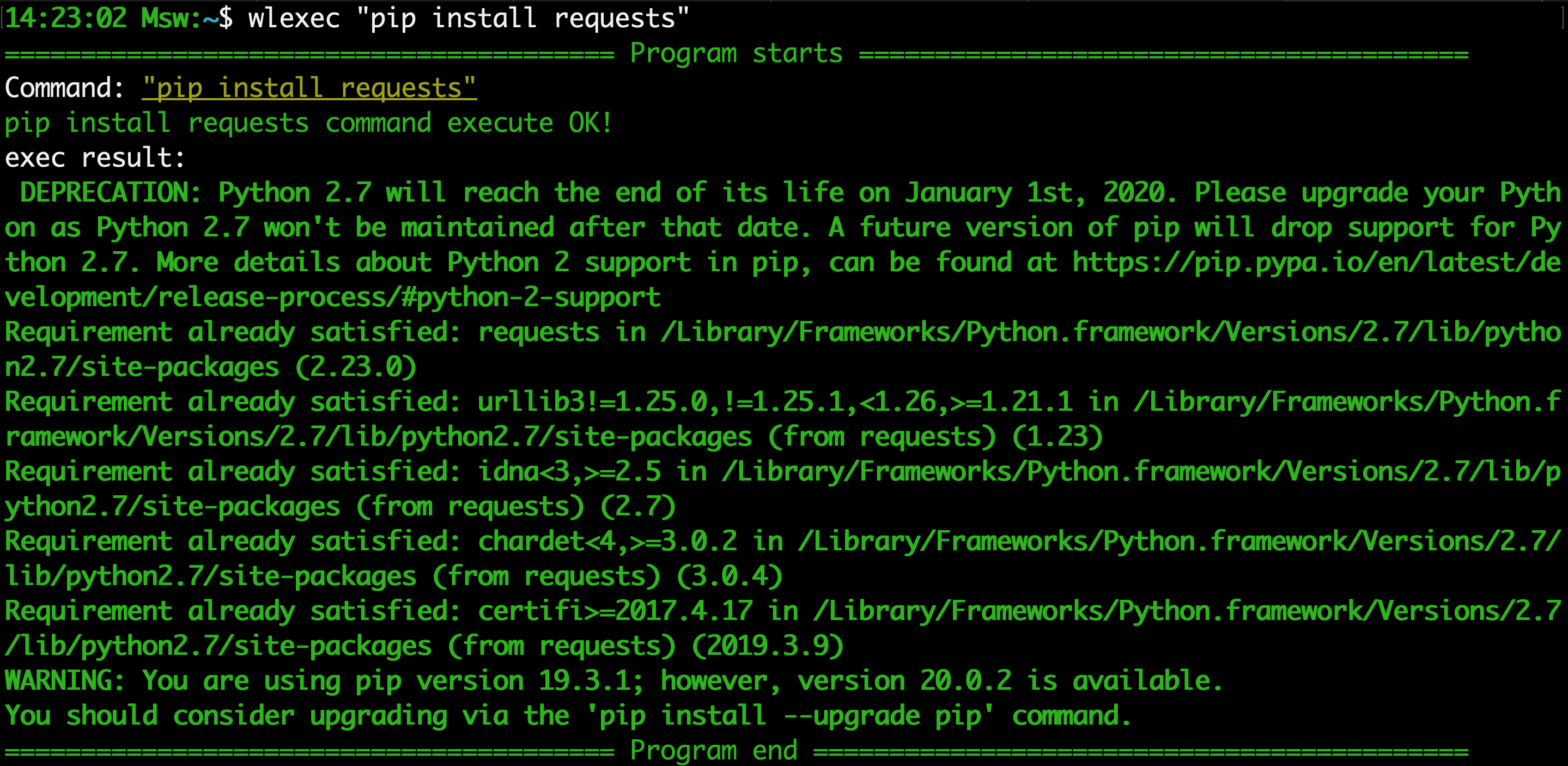1568x766 pixels.
Task: Click the "#python-2-support" URL fragment
Action: click(531, 298)
